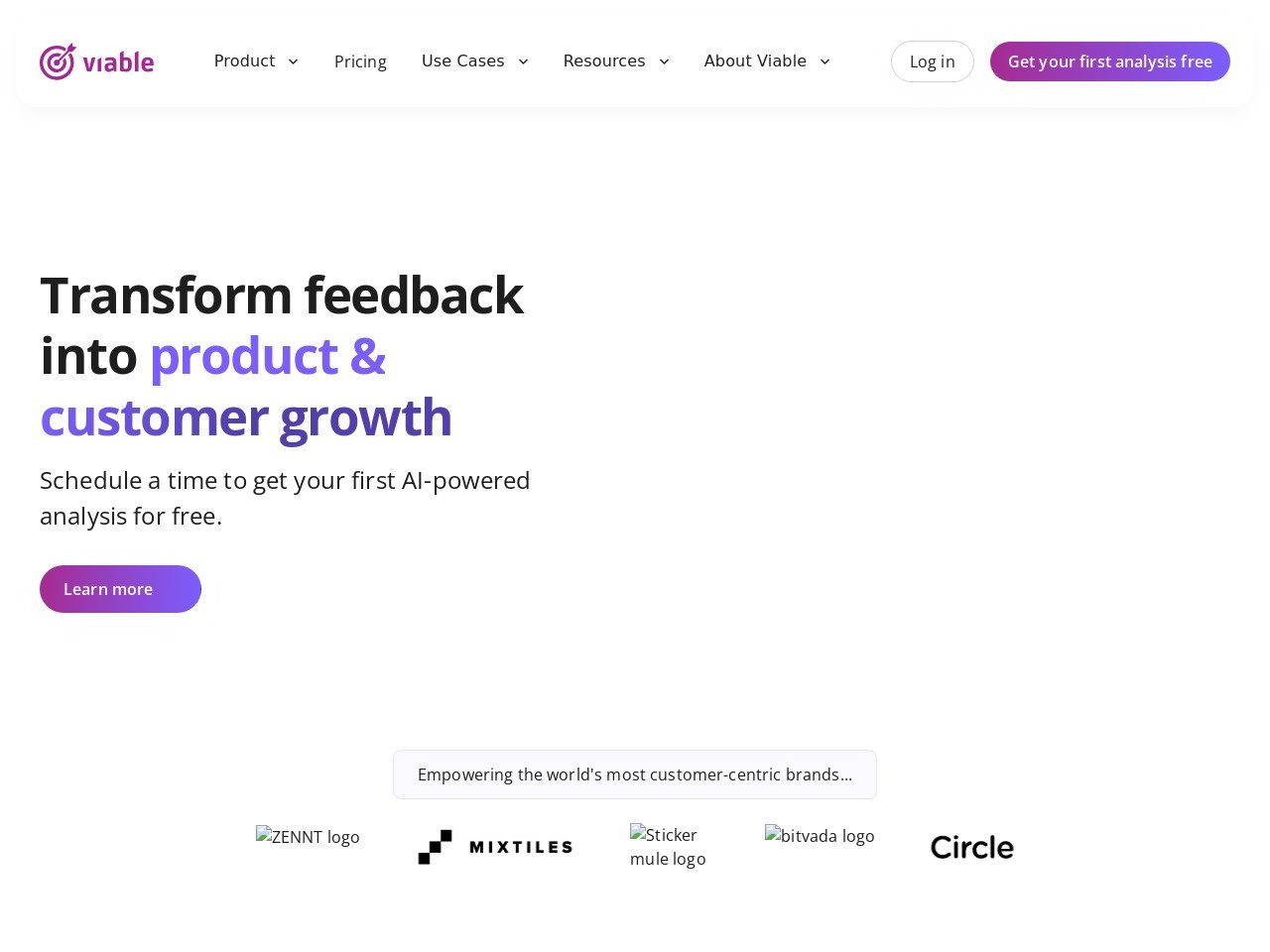Viewport: 1270px width, 952px height.
Task: Click the Learn more button
Action: pyautogui.click(x=120, y=589)
